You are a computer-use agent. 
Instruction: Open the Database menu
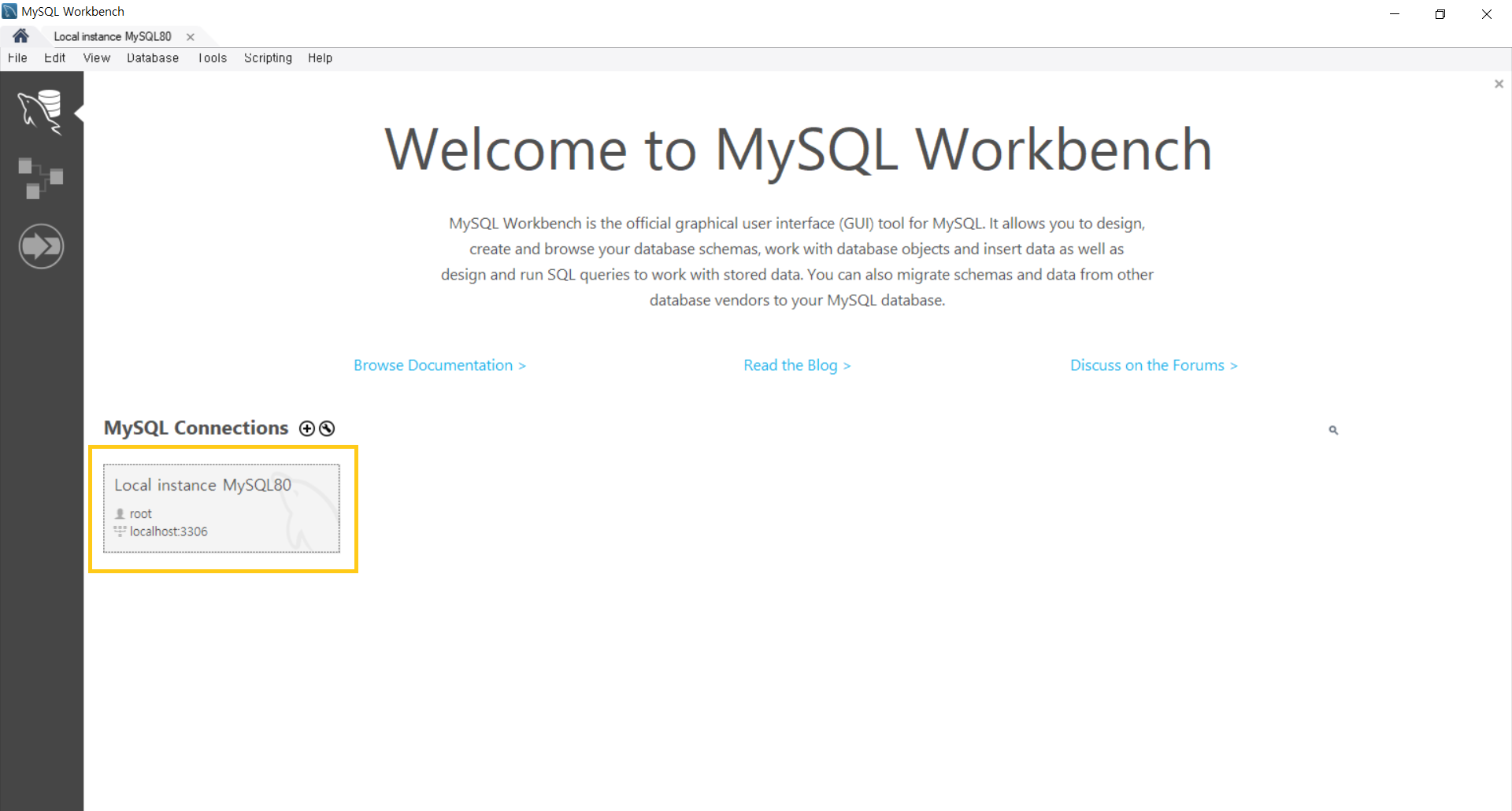point(153,58)
